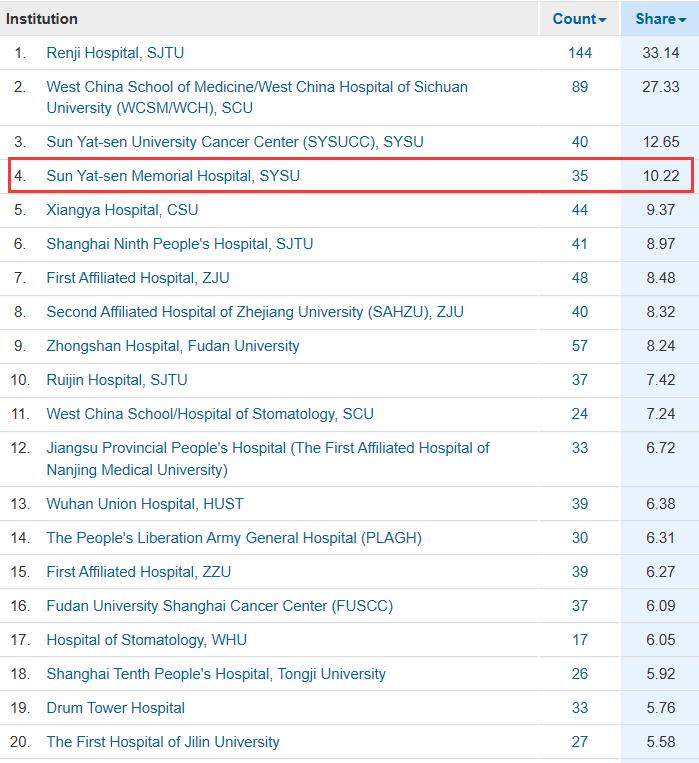Click Wuhan Union Hospital, HUST
This screenshot has height=763, width=699.
pyautogui.click(x=144, y=504)
